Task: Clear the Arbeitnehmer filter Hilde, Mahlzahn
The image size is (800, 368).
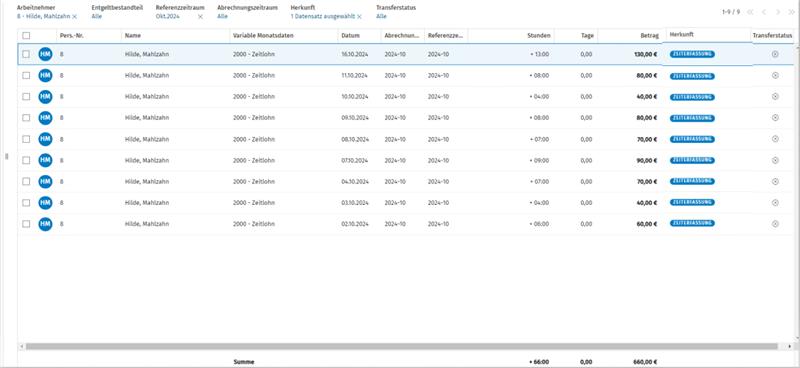Action: coord(74,17)
